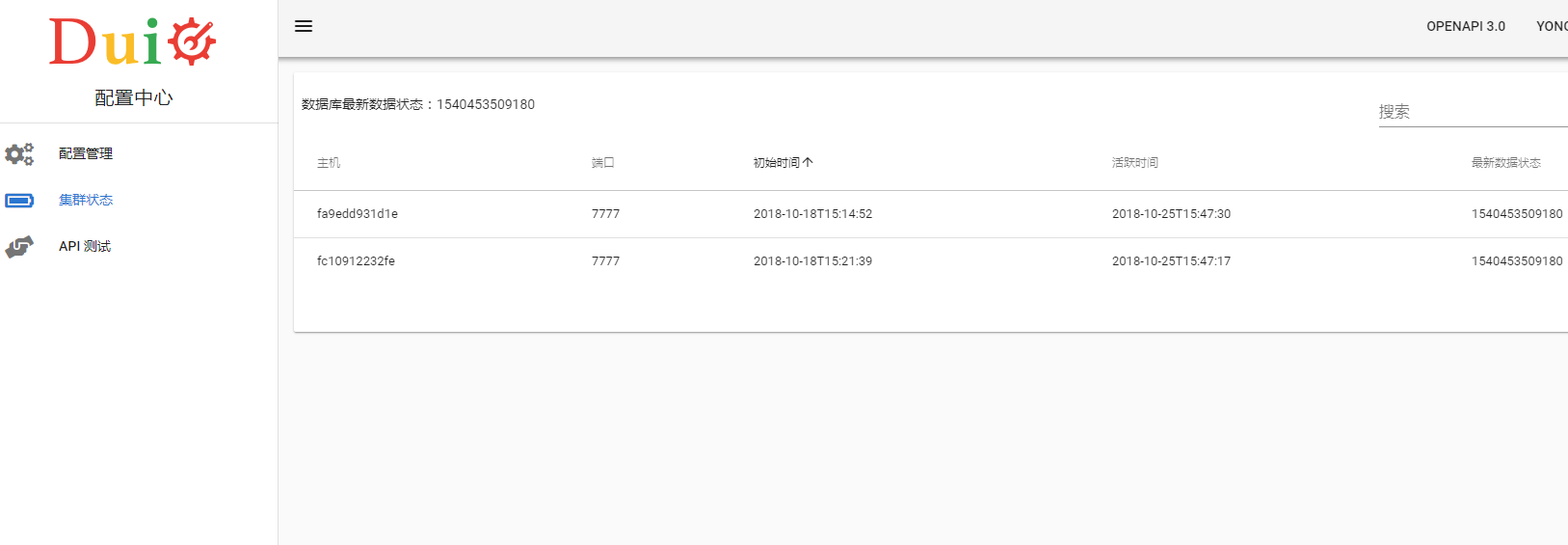Click the blue 集群状态 sidebar icon

(x=19, y=201)
